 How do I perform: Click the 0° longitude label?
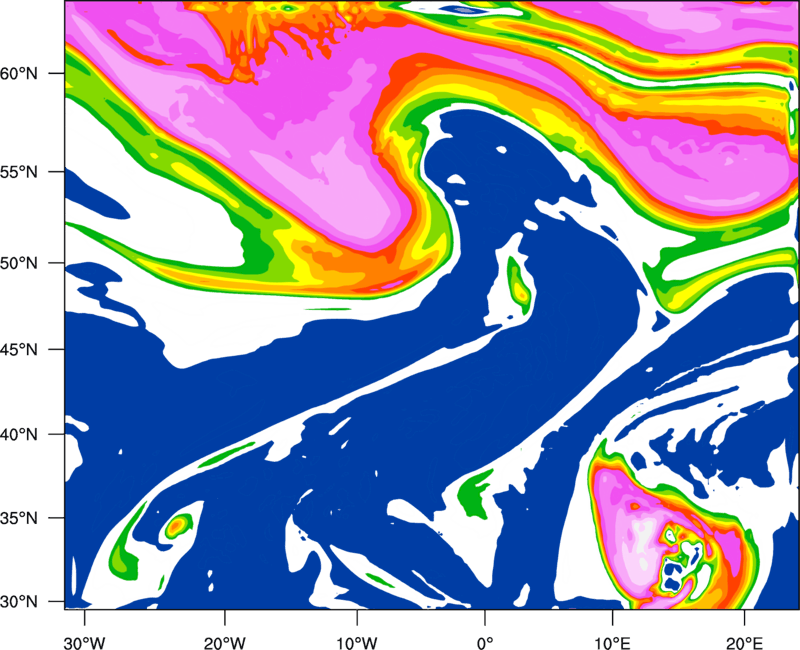(x=485, y=642)
